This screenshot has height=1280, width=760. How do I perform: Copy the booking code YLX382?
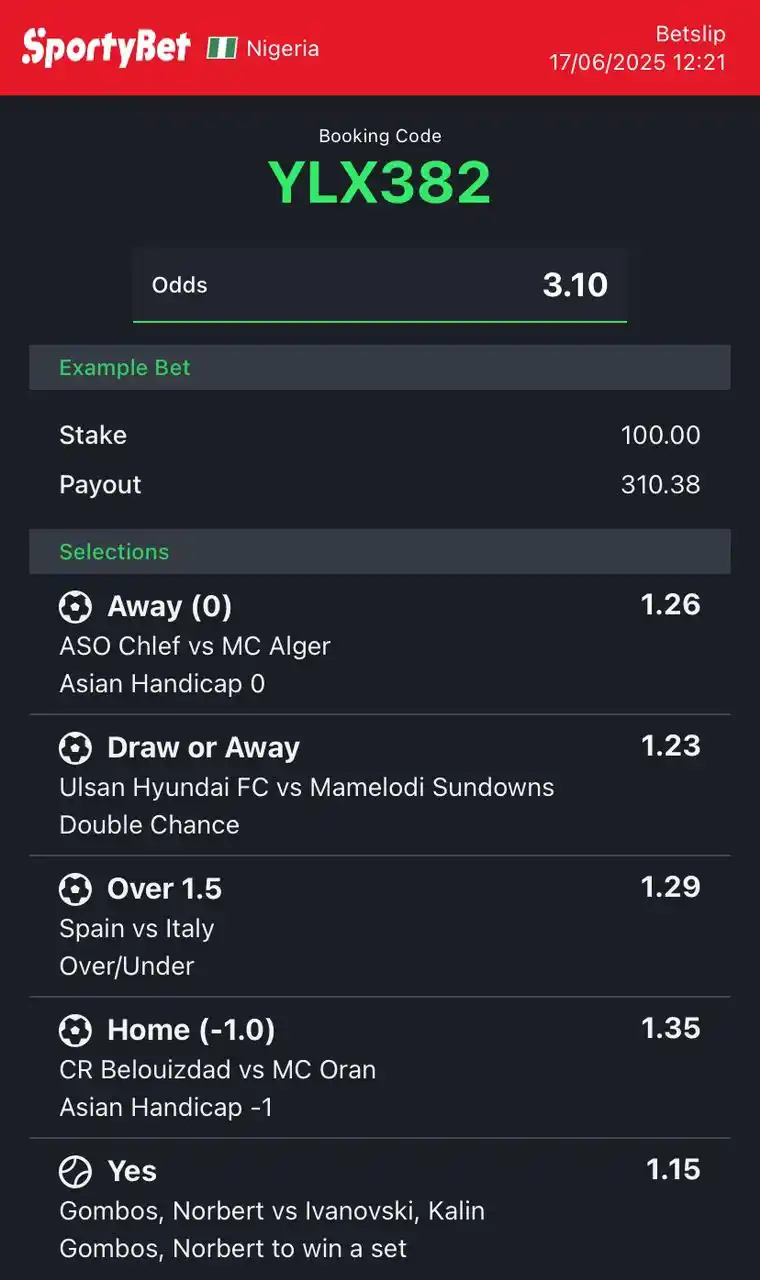(380, 182)
